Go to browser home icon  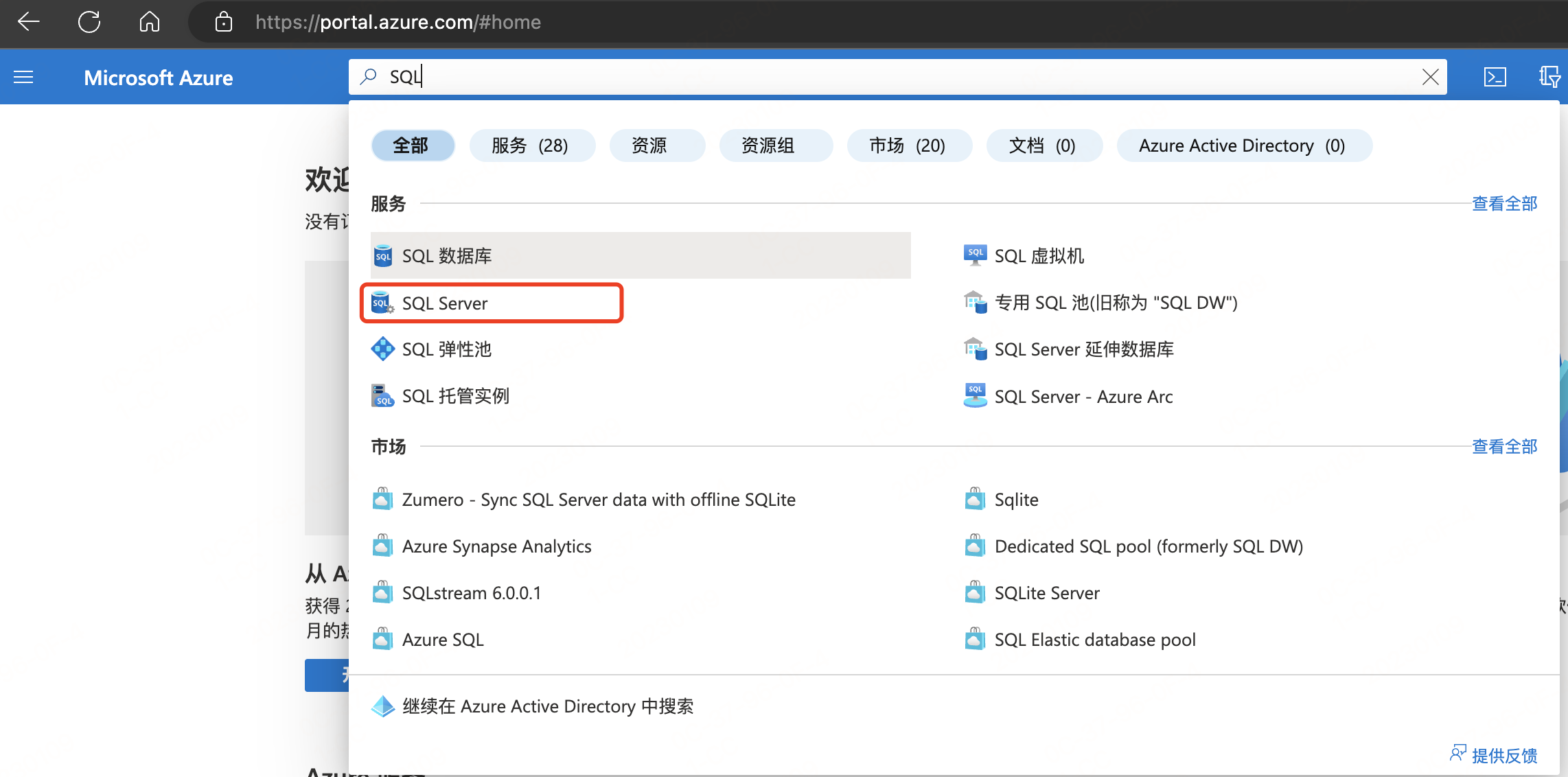[149, 22]
